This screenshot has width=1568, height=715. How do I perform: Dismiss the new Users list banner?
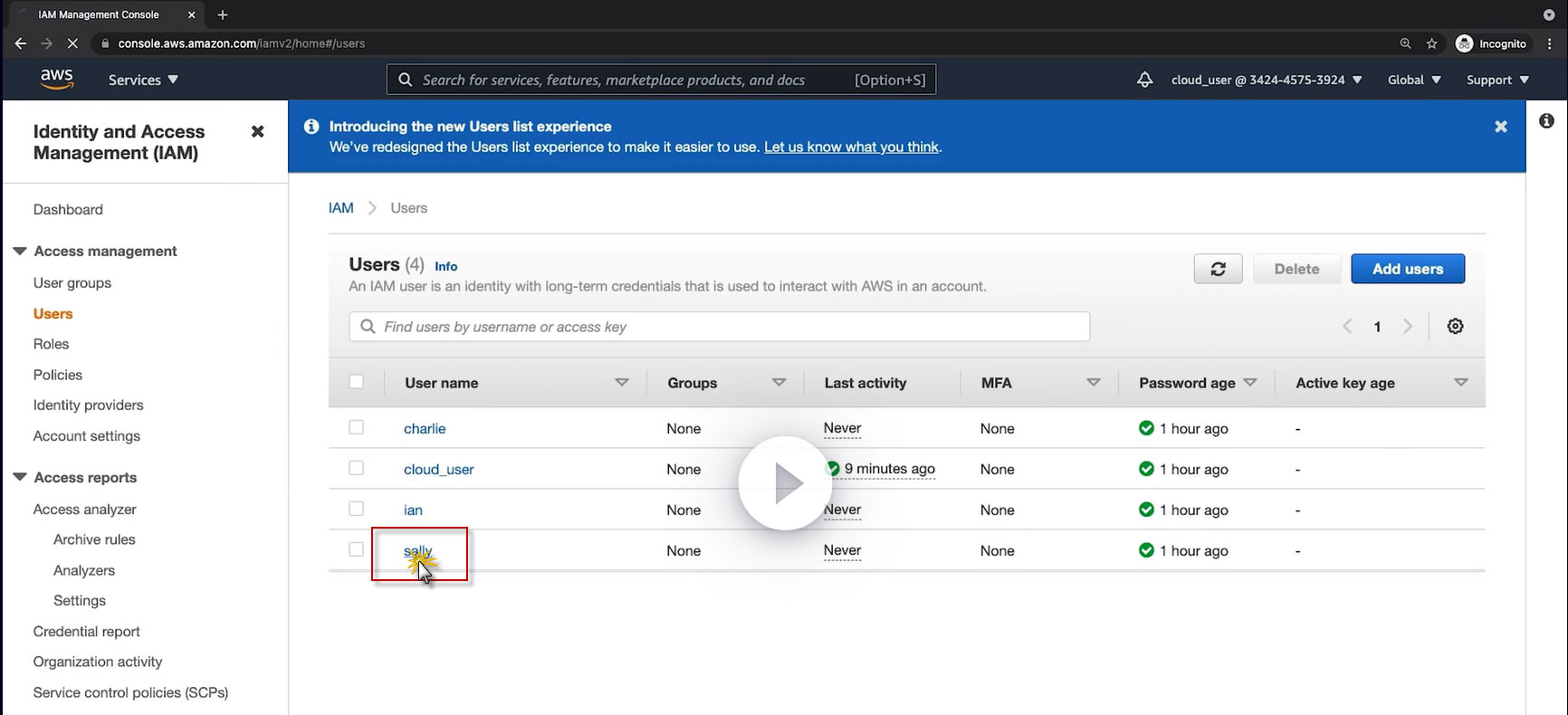tap(1500, 127)
